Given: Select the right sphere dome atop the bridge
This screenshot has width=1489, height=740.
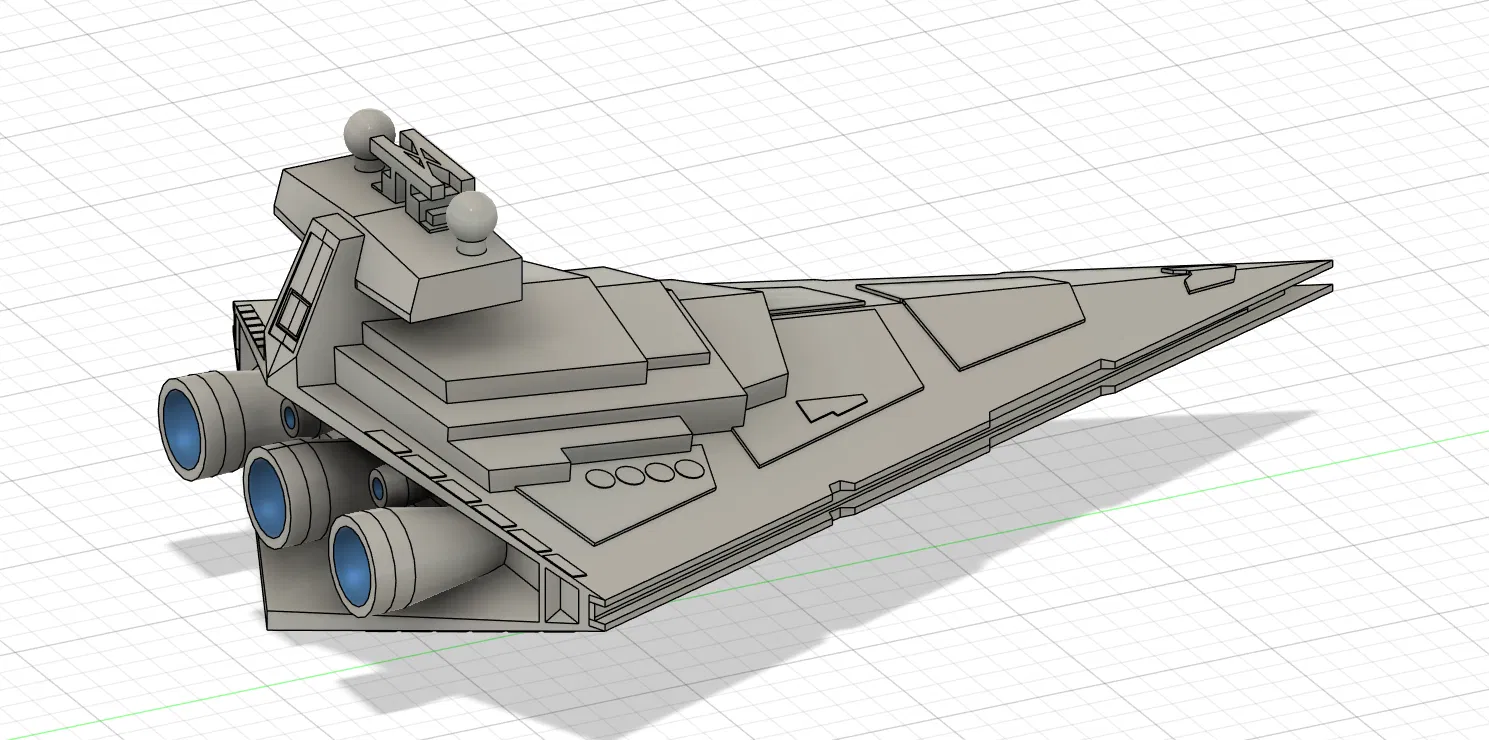Looking at the screenshot, I should click(470, 216).
